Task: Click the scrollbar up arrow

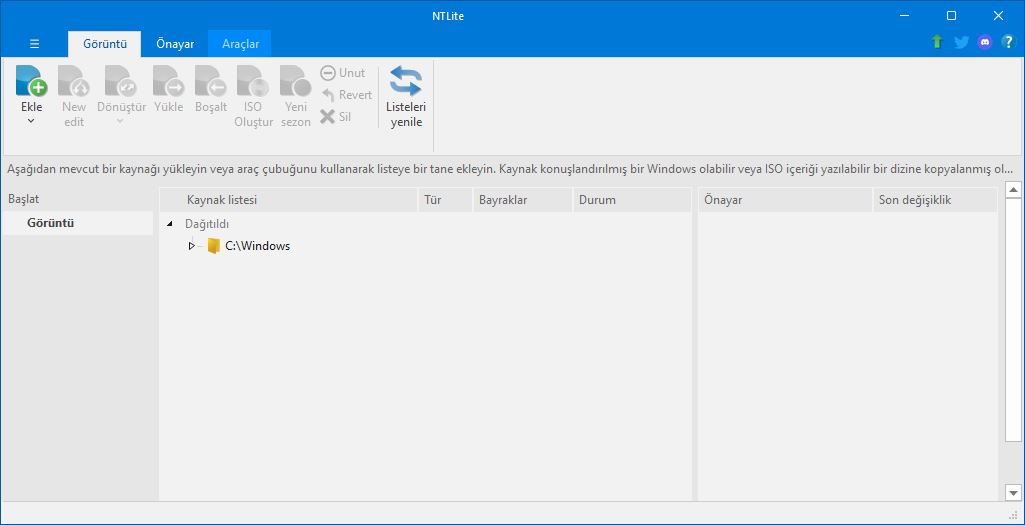Action: pos(1013,190)
